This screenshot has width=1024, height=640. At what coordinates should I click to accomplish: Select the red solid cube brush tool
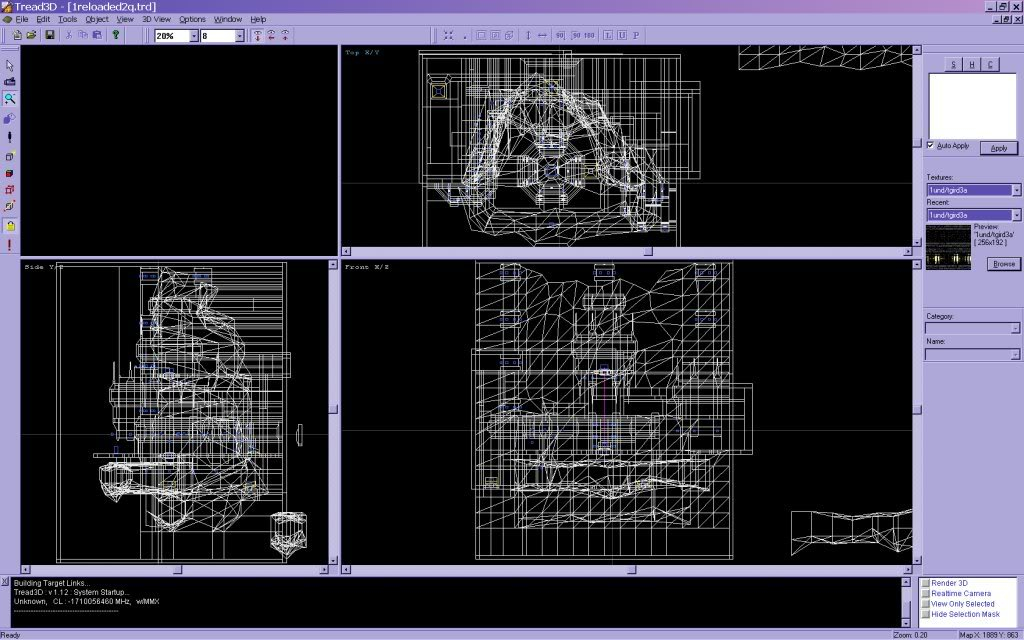click(x=10, y=173)
